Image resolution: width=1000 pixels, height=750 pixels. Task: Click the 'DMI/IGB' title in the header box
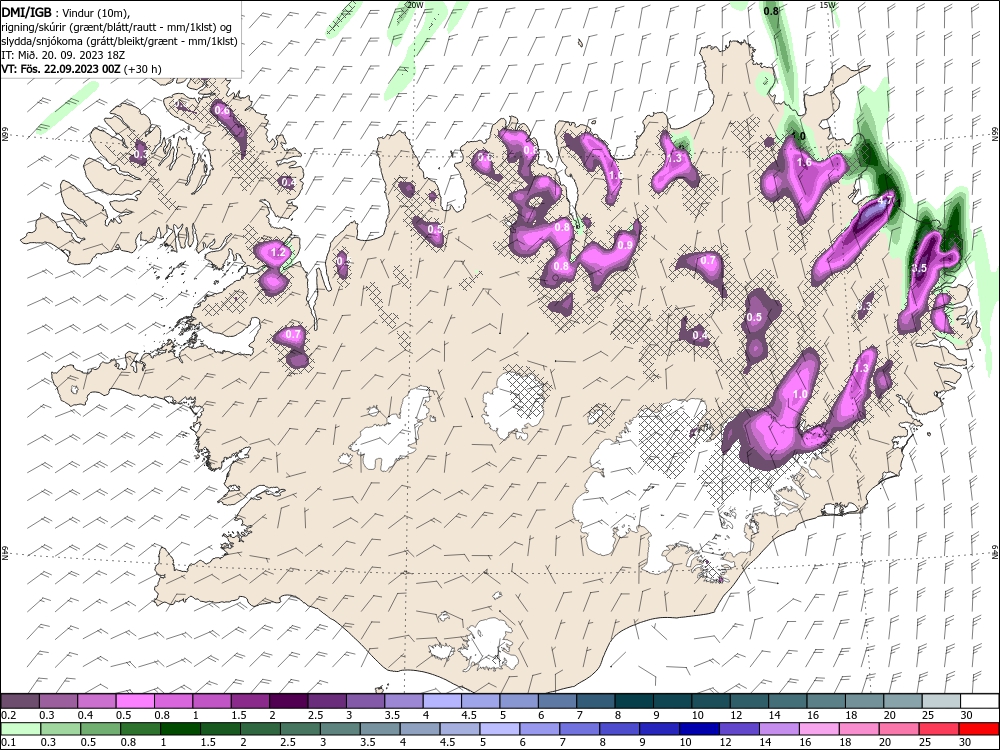coord(26,11)
